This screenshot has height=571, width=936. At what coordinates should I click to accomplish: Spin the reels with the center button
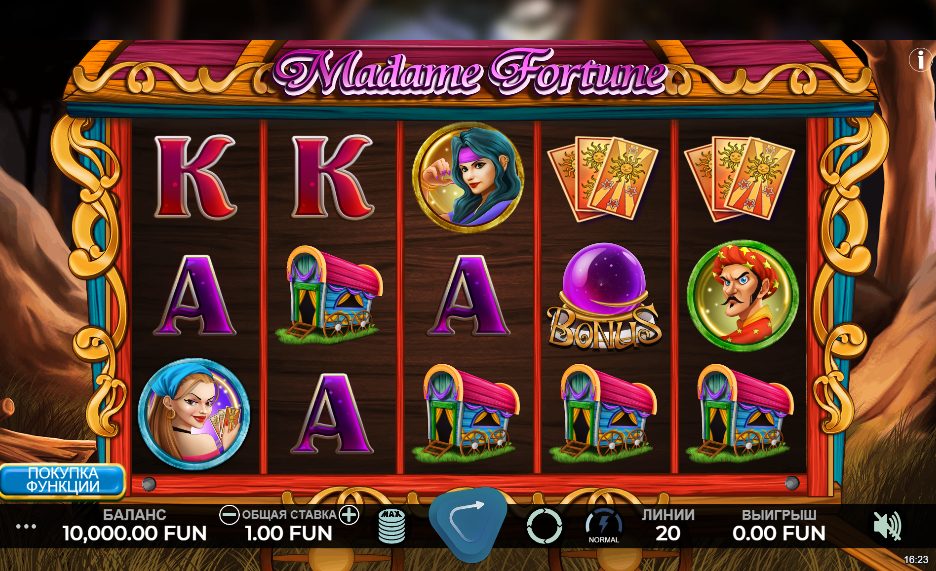[x=469, y=524]
